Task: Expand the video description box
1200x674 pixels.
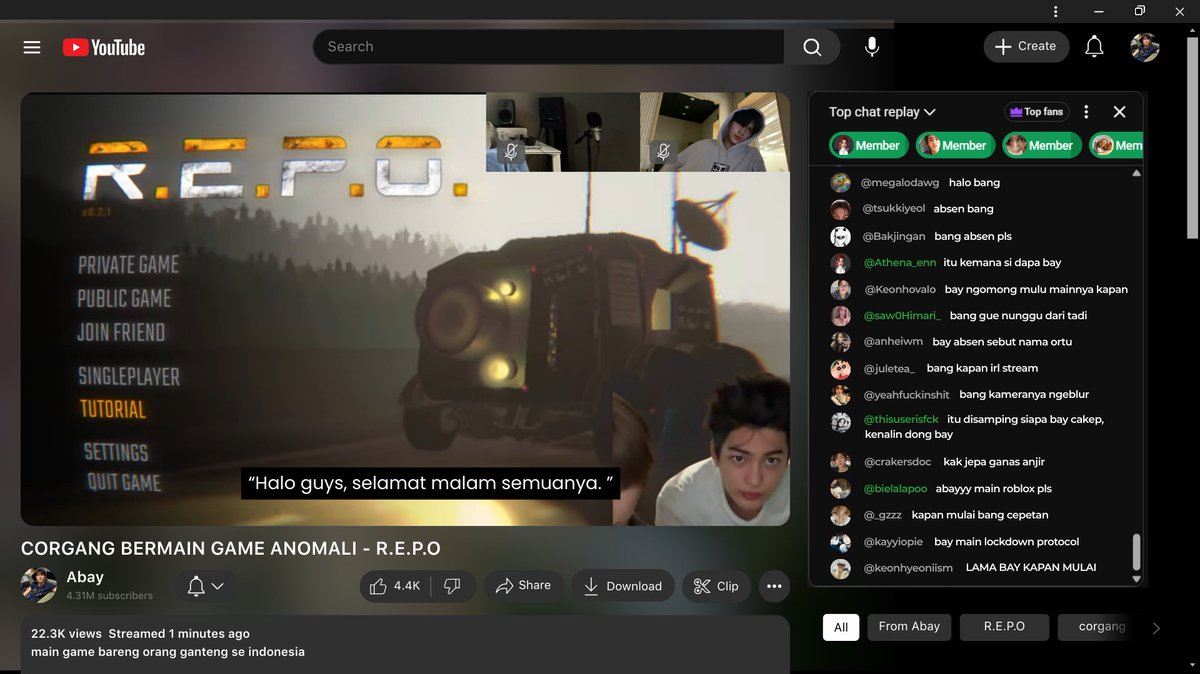Action: (x=405, y=644)
